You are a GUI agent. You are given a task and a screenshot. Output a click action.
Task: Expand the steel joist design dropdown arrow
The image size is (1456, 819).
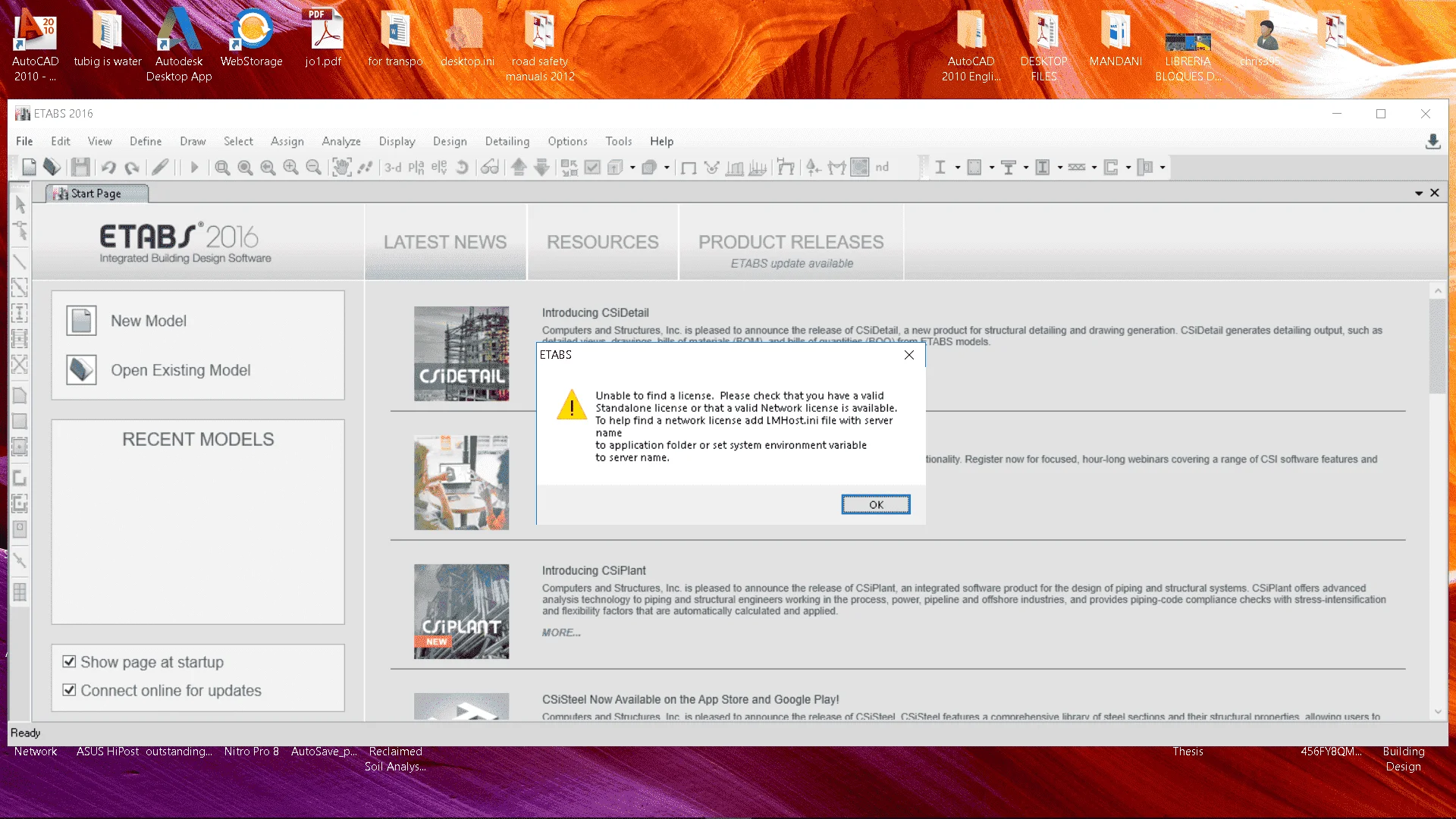[1094, 168]
